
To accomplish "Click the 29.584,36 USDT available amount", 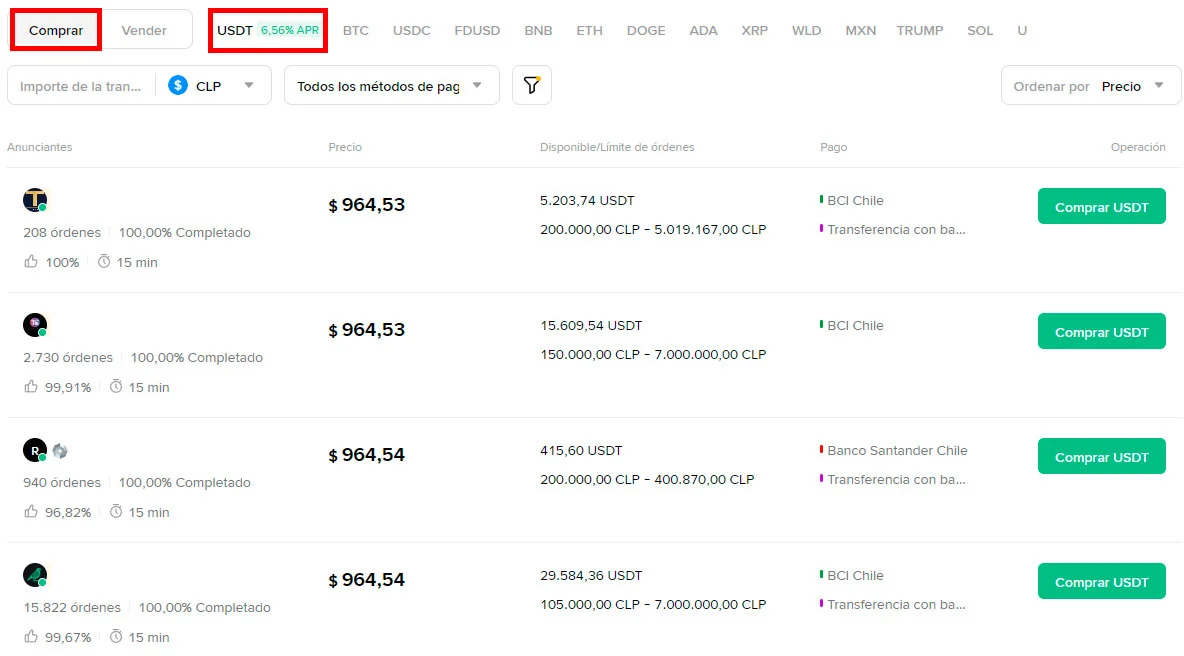I will coord(591,576).
